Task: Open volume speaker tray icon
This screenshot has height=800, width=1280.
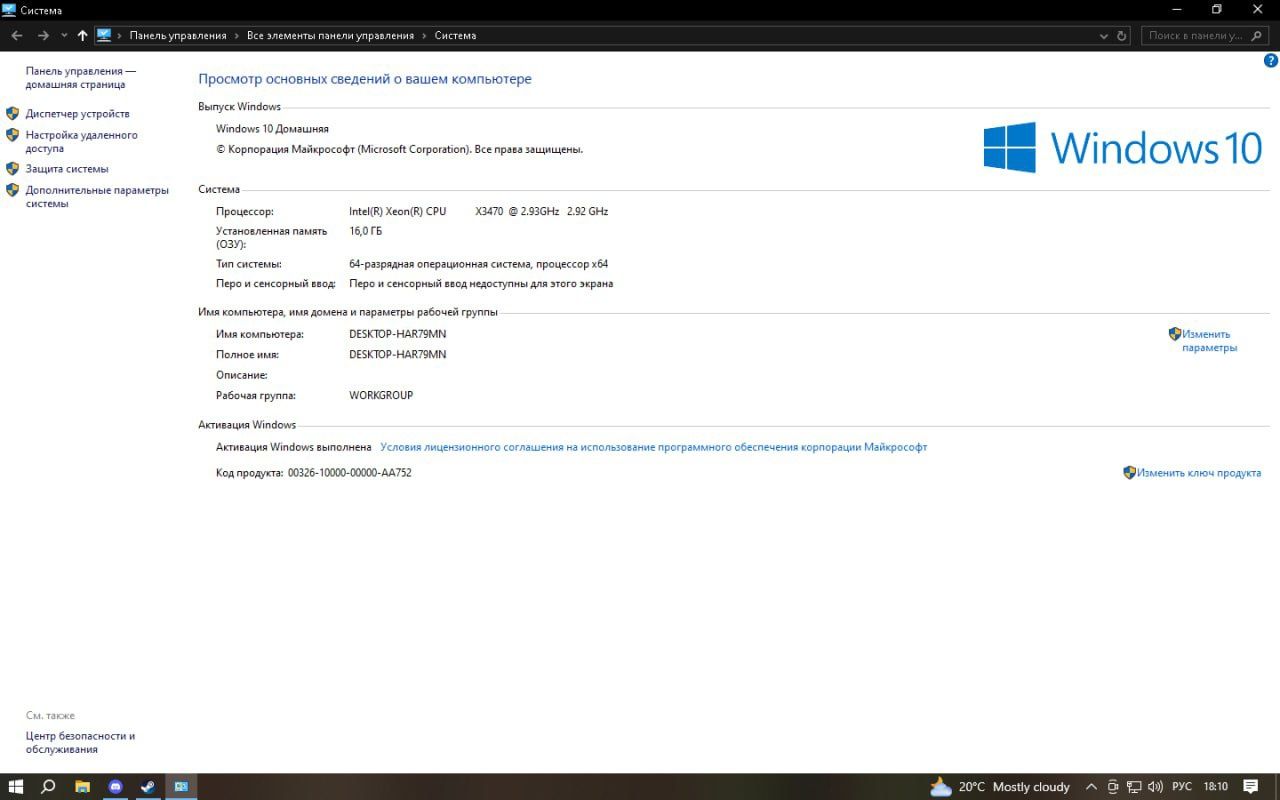Action: click(1156, 787)
